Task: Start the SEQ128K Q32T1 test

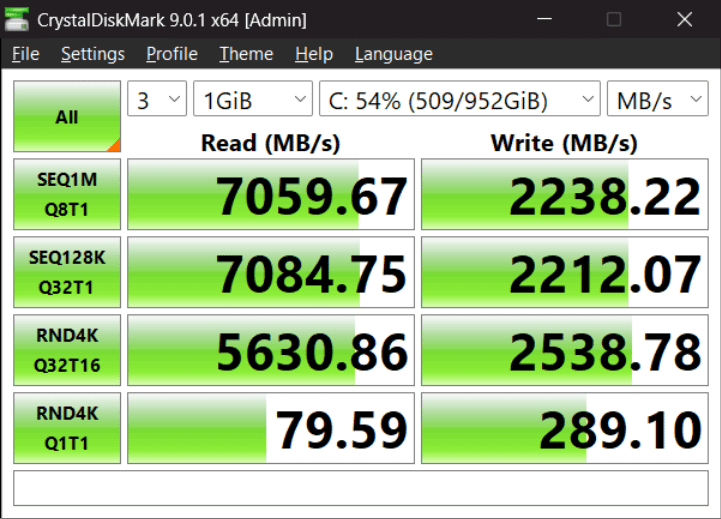Action: 67,272
